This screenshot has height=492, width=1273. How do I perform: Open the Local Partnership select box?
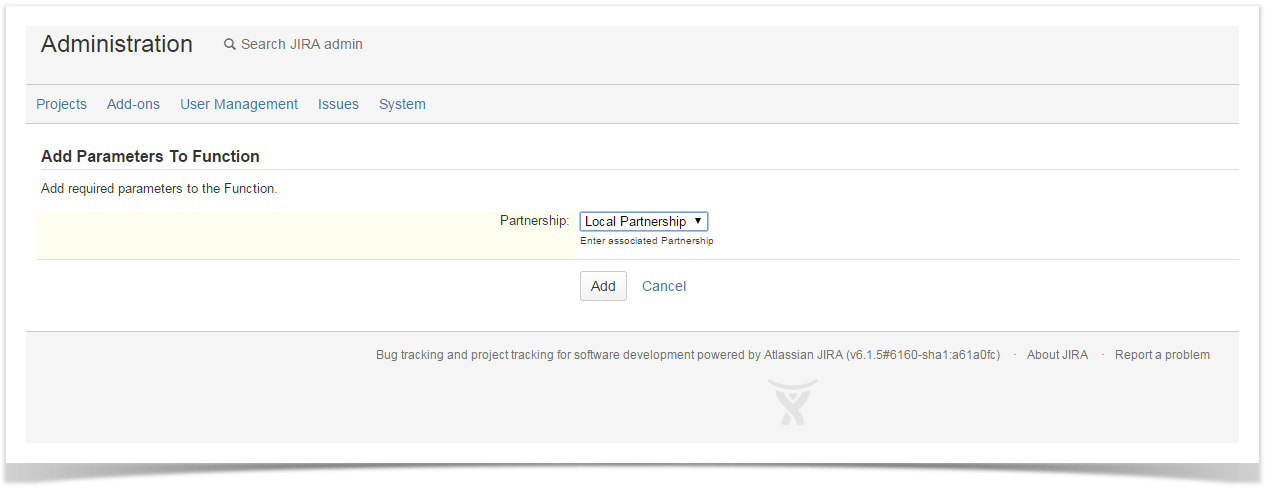pyautogui.click(x=636, y=221)
